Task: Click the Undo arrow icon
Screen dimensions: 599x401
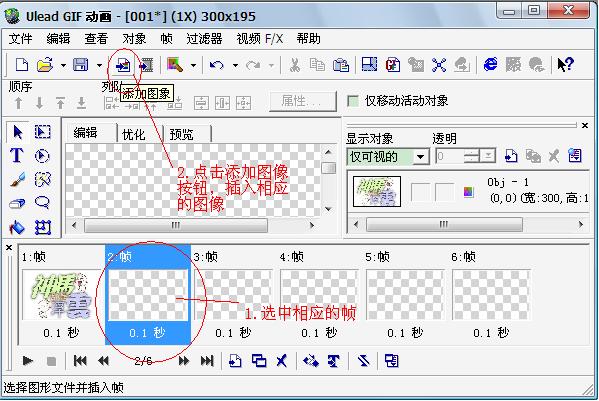Action: coord(217,65)
